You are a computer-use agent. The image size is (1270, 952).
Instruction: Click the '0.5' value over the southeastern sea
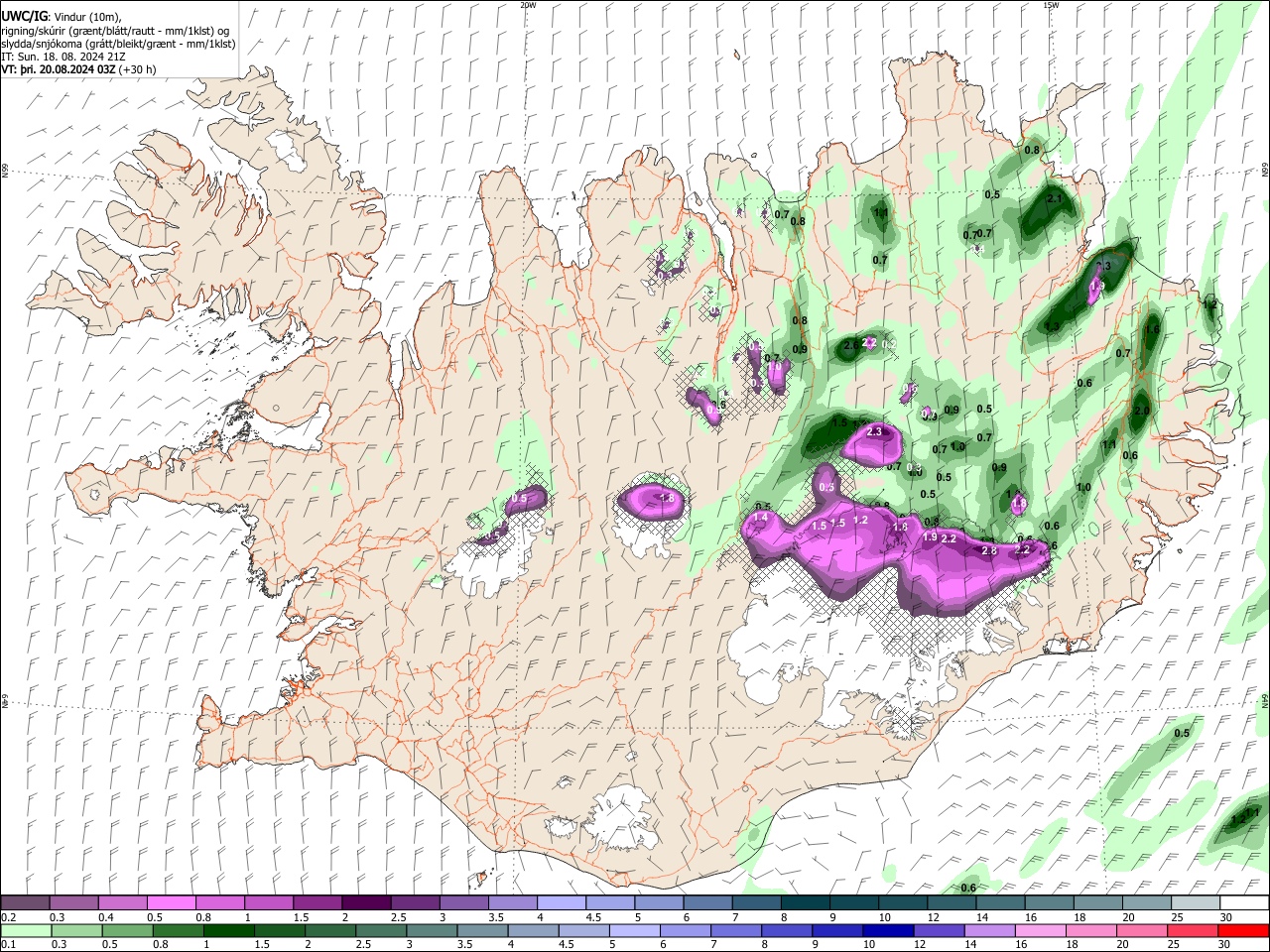click(1182, 733)
